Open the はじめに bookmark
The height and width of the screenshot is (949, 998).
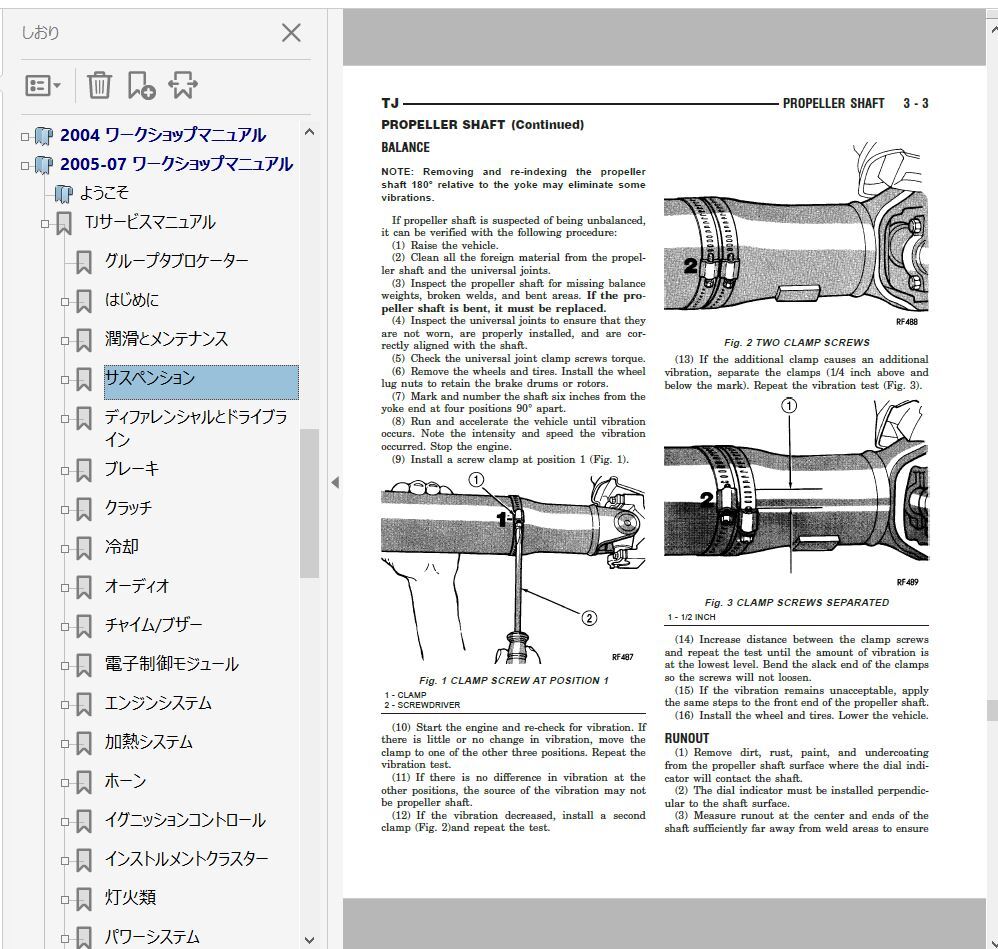point(132,300)
